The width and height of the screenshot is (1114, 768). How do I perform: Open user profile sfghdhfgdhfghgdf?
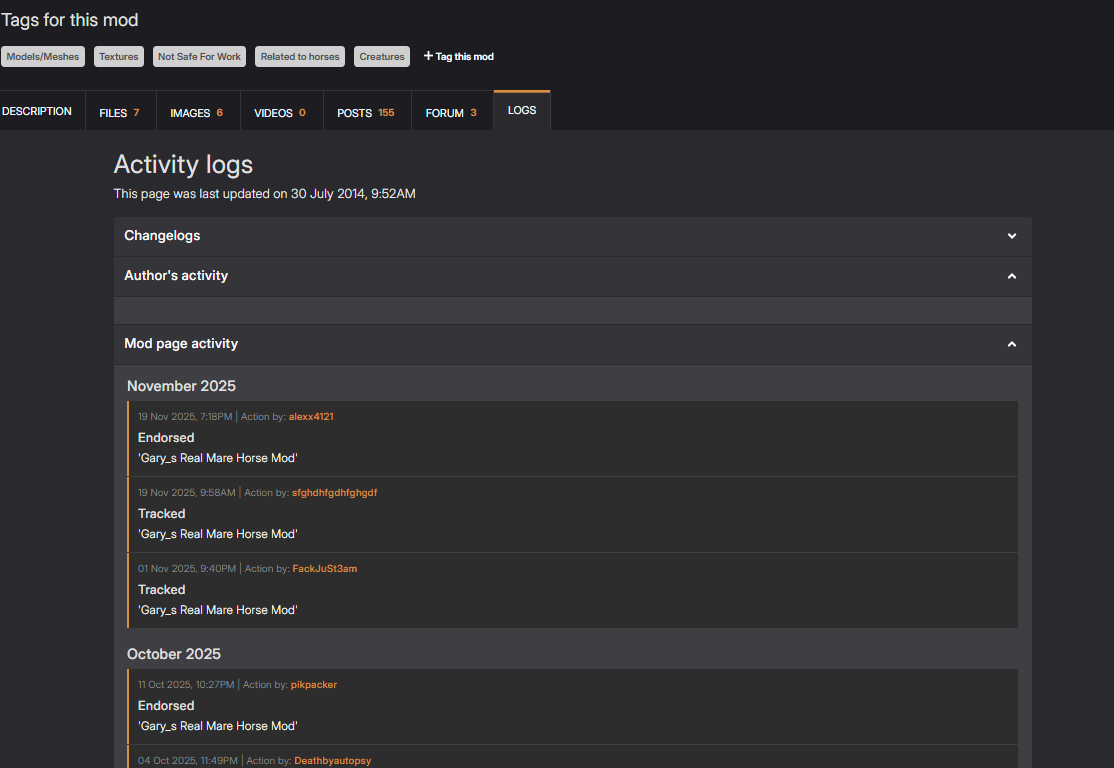pos(334,492)
